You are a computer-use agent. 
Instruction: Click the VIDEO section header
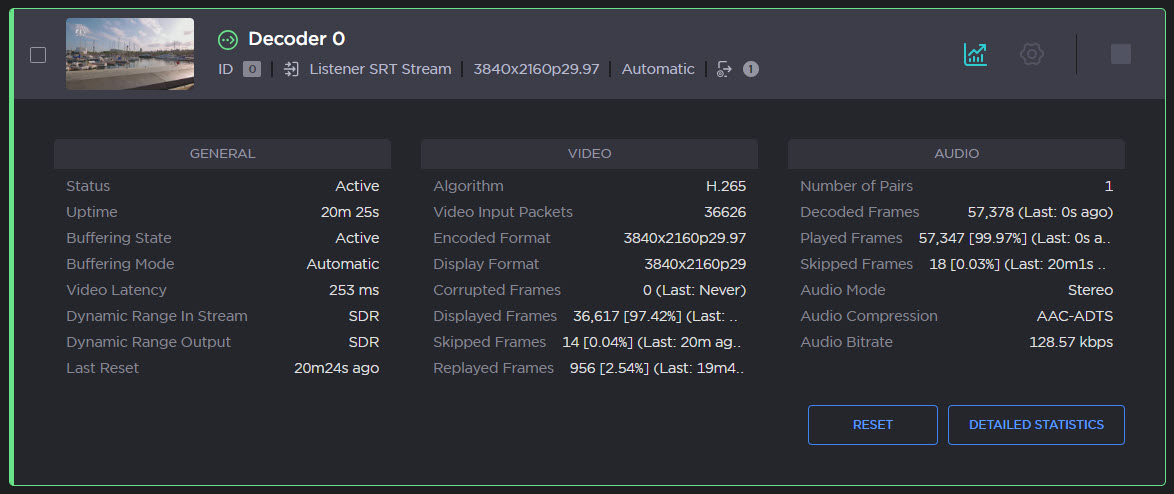(x=589, y=154)
